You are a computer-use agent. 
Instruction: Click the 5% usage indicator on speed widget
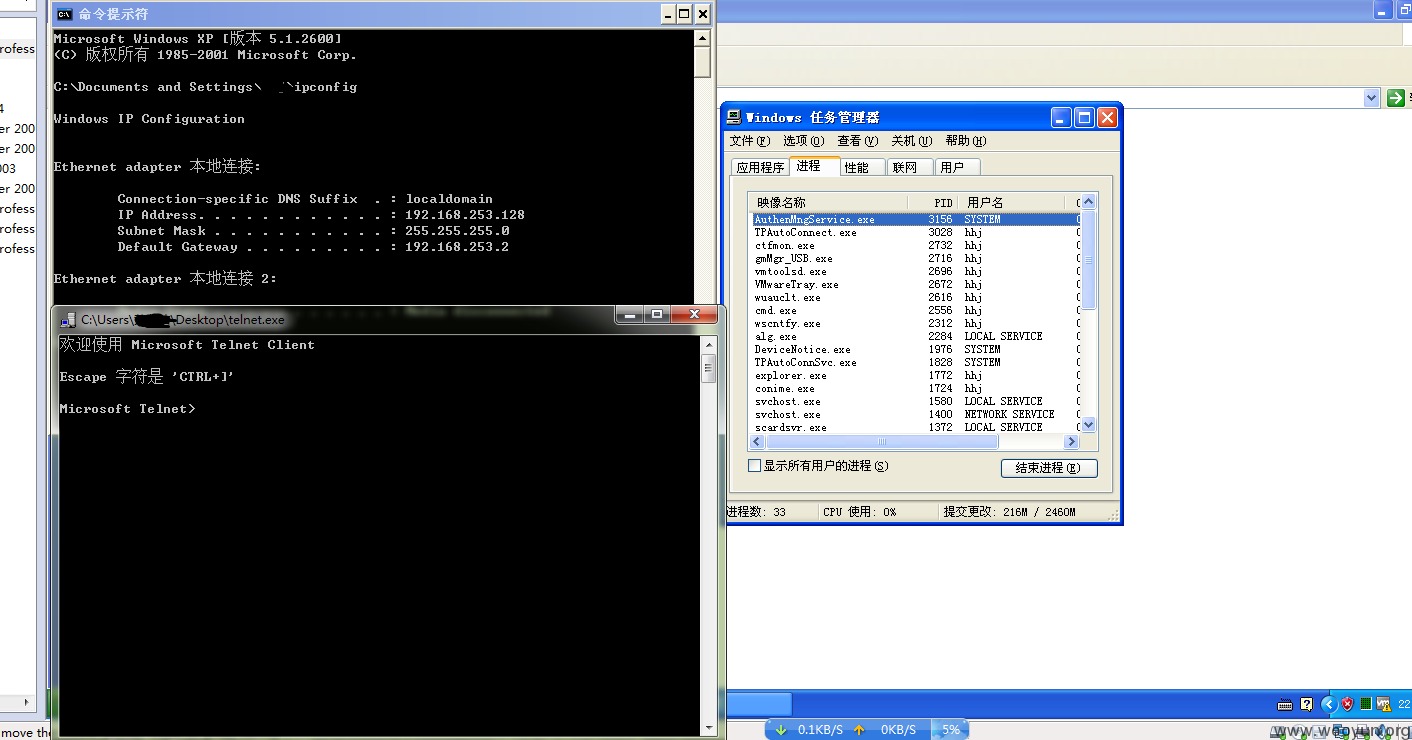tap(950, 730)
